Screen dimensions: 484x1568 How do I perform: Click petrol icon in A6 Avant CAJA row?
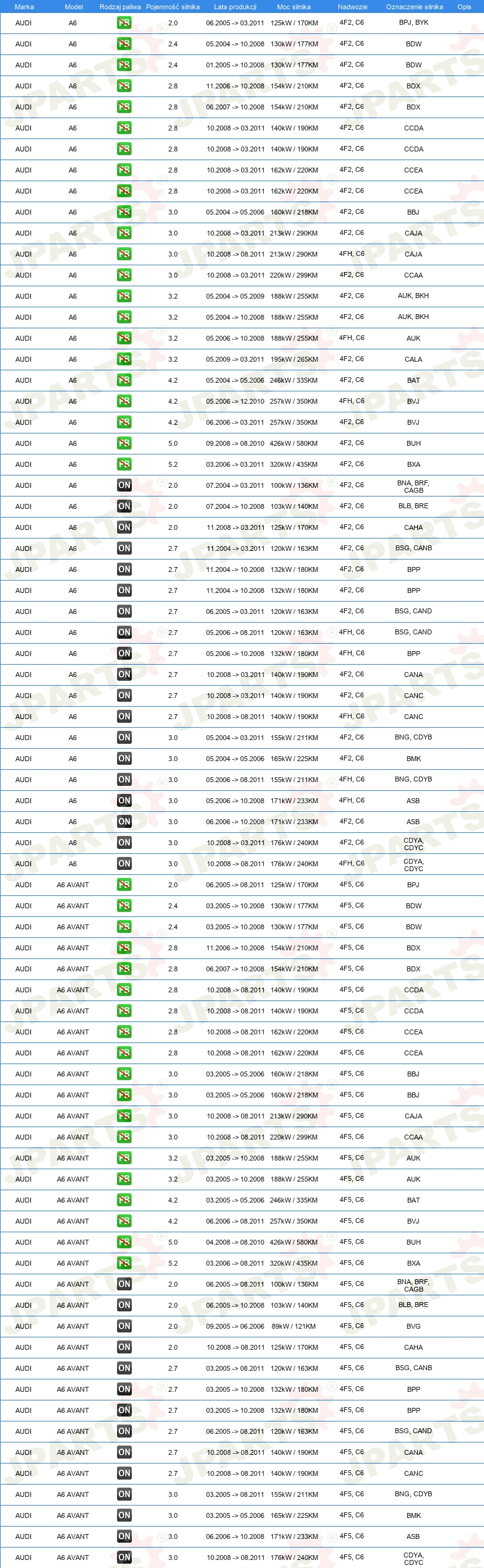[x=124, y=1116]
